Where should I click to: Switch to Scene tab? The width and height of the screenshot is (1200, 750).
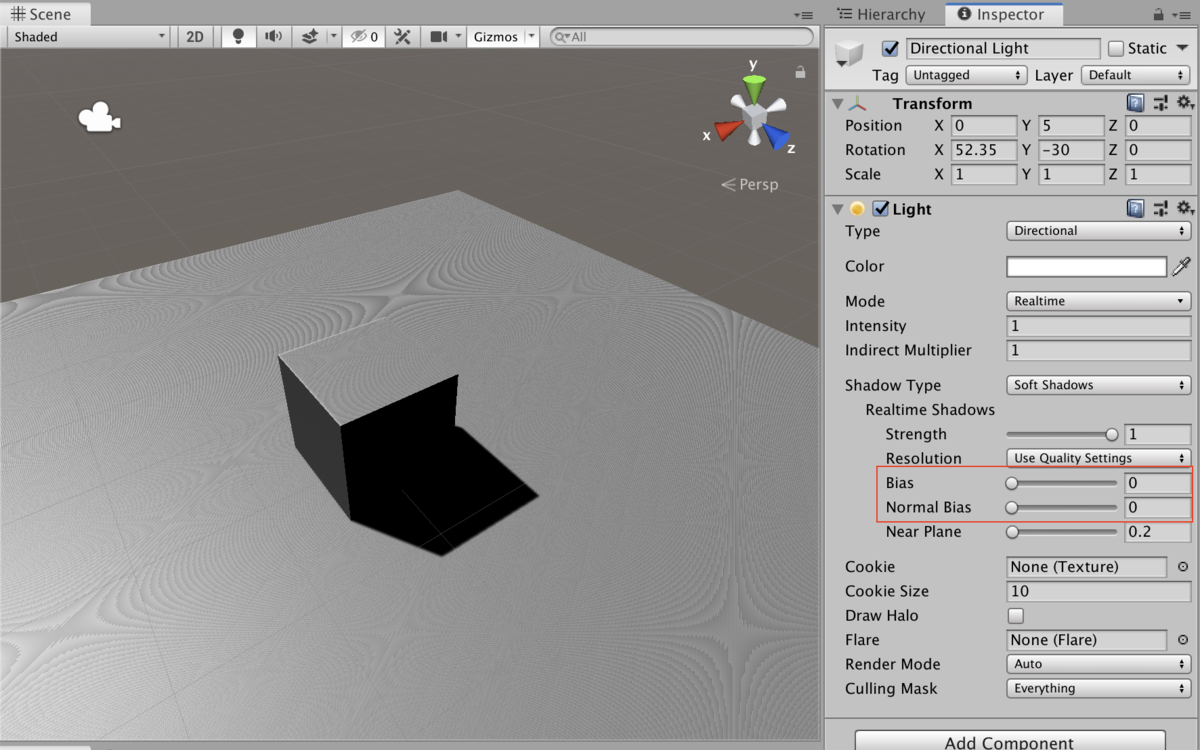(x=45, y=14)
